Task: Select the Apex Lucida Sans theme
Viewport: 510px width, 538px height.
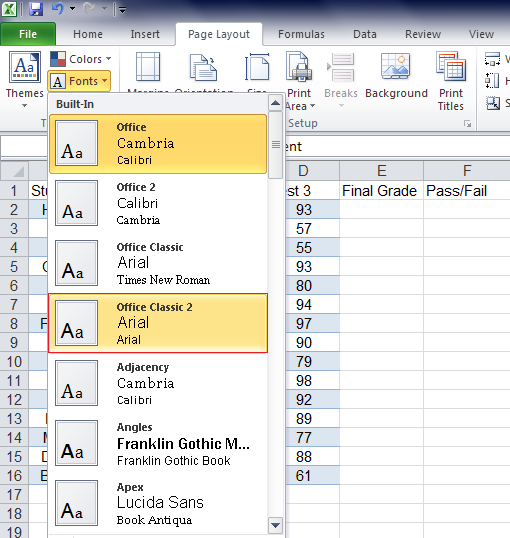Action: click(x=158, y=503)
